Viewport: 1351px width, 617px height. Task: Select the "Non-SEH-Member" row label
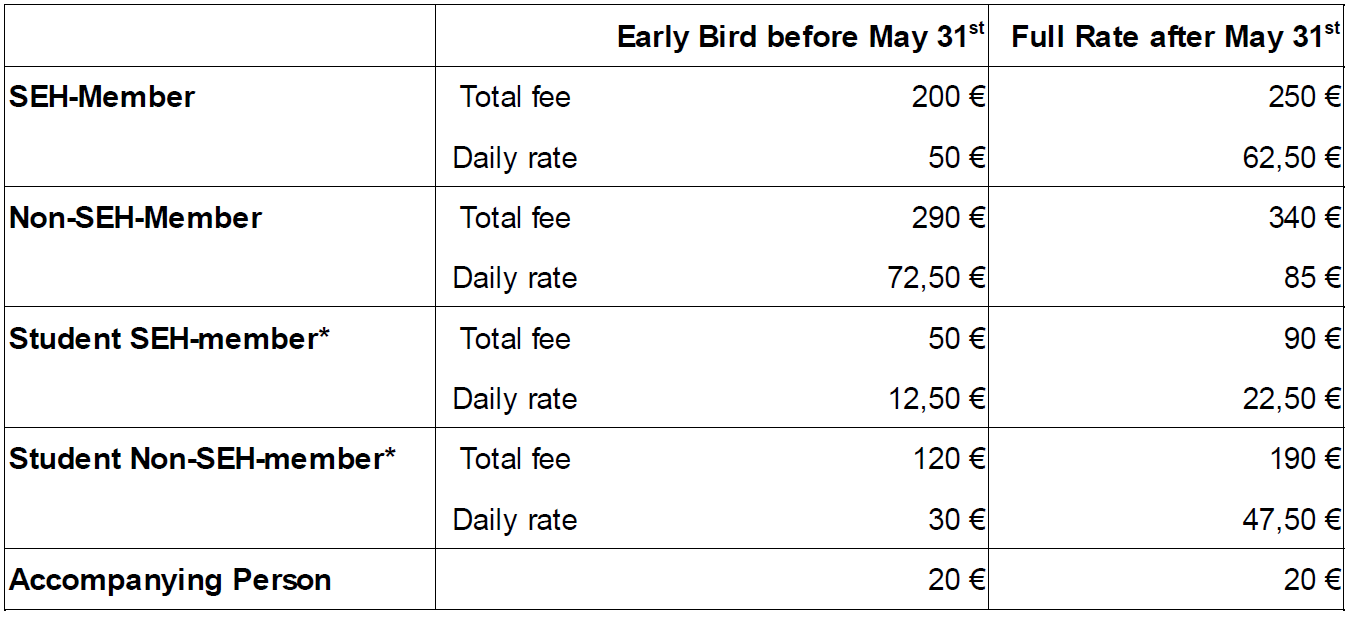point(136,218)
